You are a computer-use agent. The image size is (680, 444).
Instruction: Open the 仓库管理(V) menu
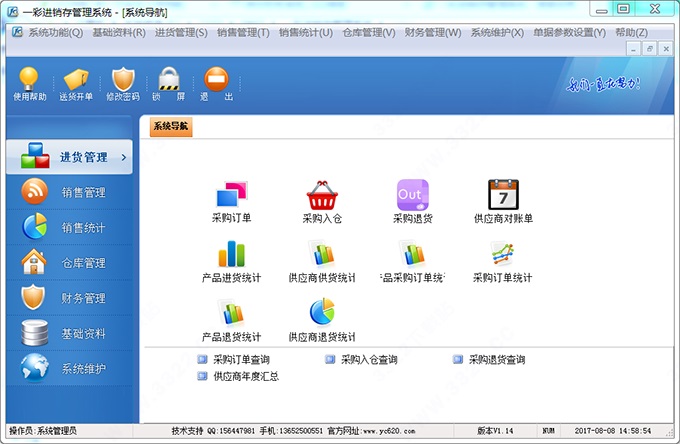(x=369, y=33)
